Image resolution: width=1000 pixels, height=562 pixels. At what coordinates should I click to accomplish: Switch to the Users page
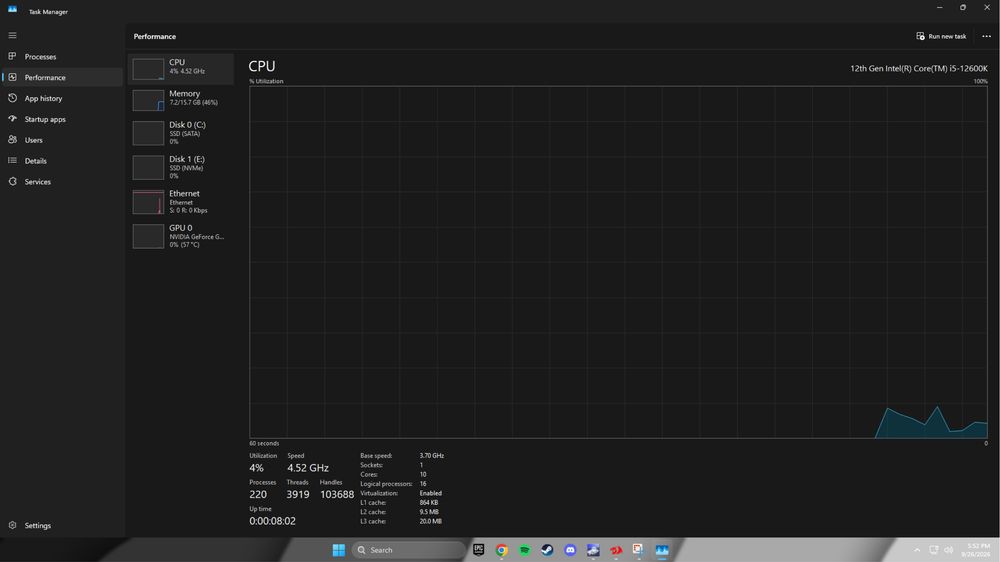click(62, 140)
